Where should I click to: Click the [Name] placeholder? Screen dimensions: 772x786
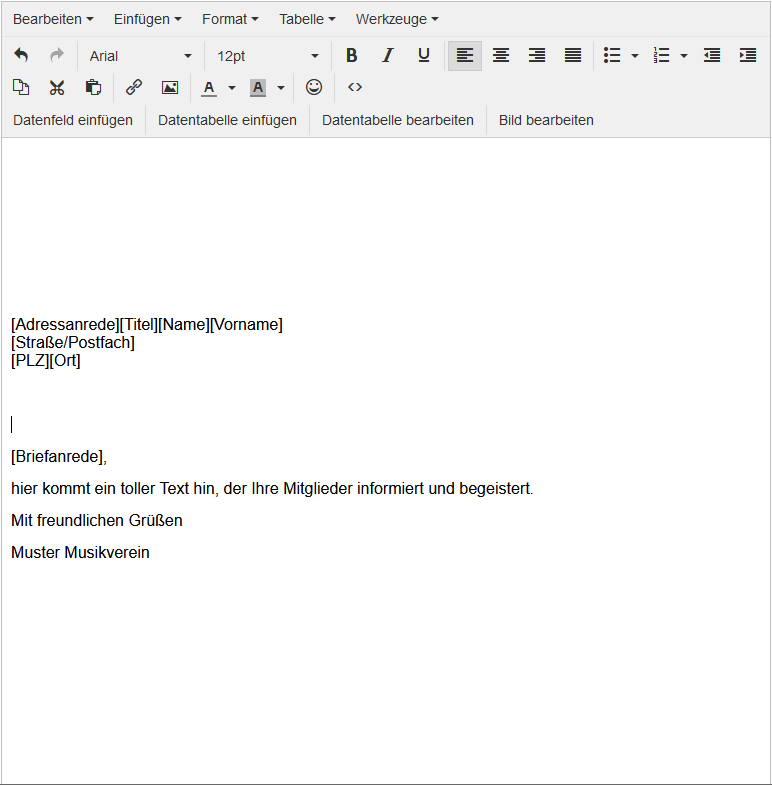pos(183,324)
